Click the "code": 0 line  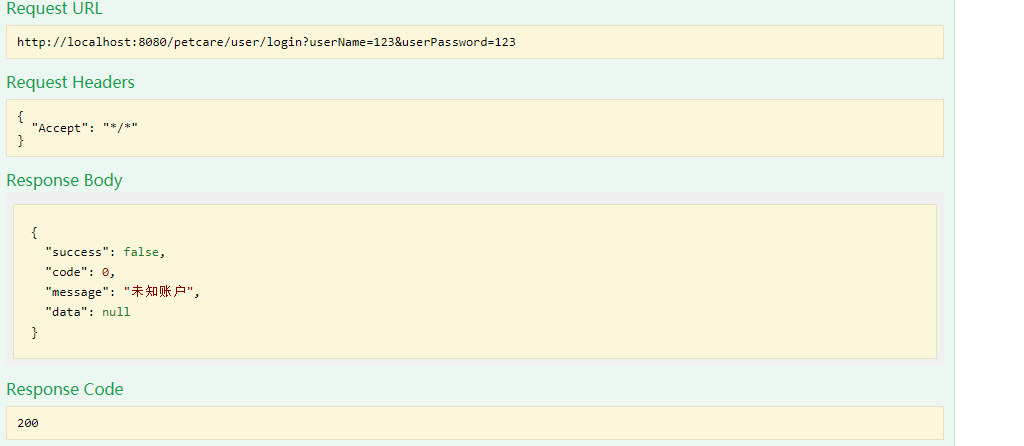(80, 272)
